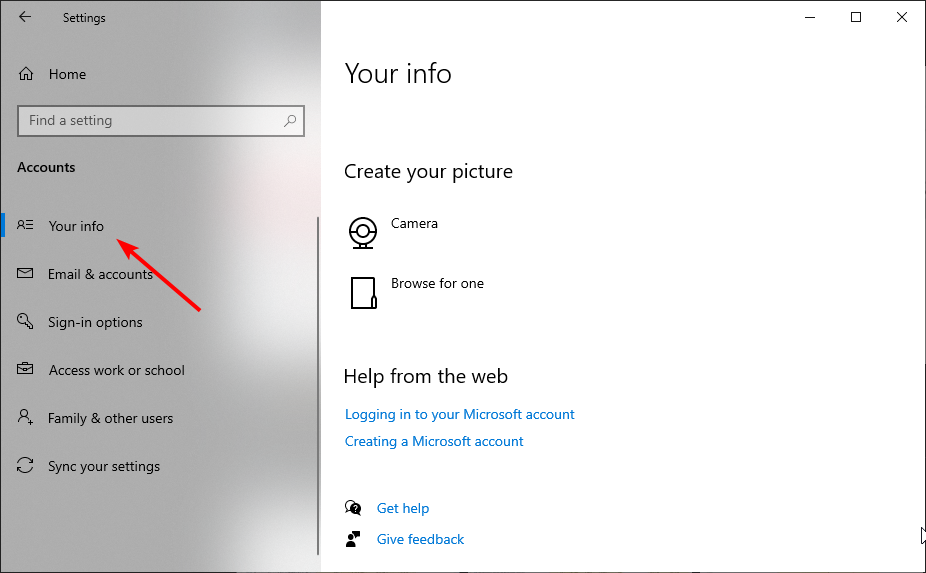Click the Camera webcam icon
926x573 pixels.
click(363, 232)
